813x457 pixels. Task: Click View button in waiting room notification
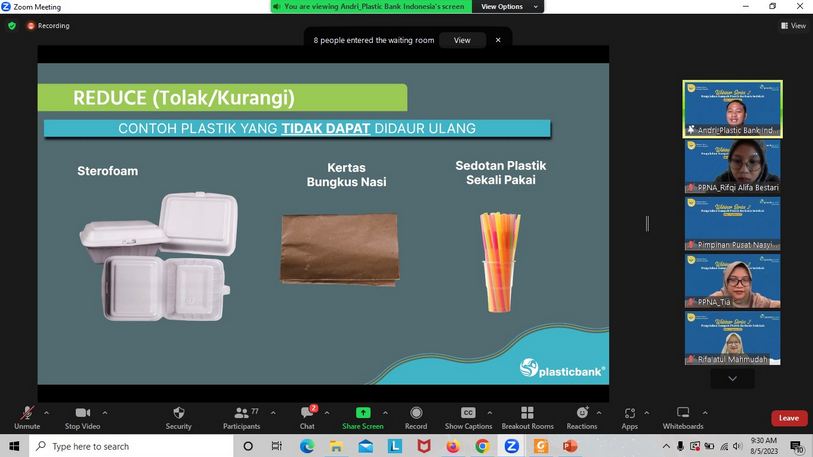point(462,40)
